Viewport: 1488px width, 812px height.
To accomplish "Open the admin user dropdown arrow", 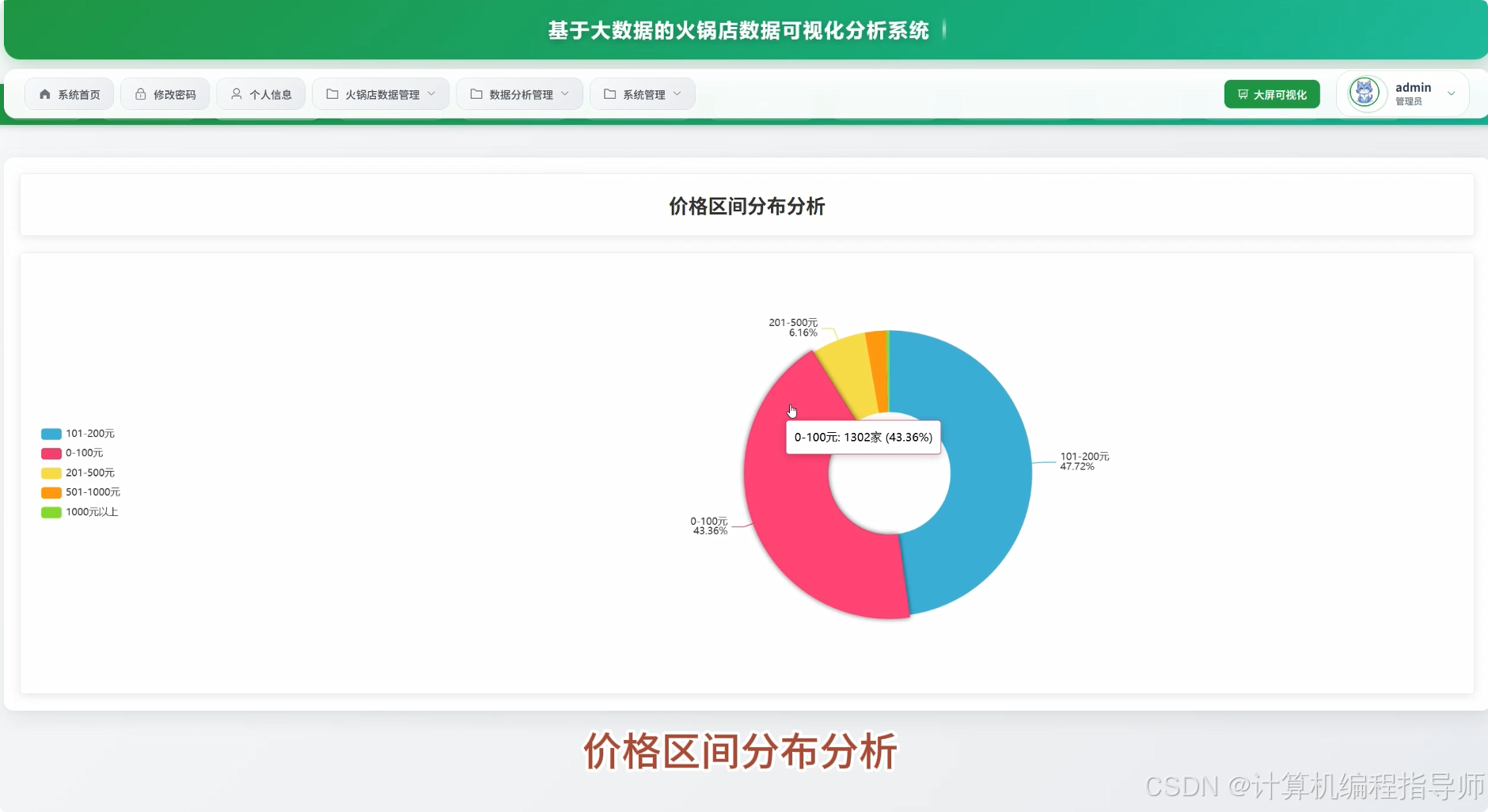I will point(1452,93).
